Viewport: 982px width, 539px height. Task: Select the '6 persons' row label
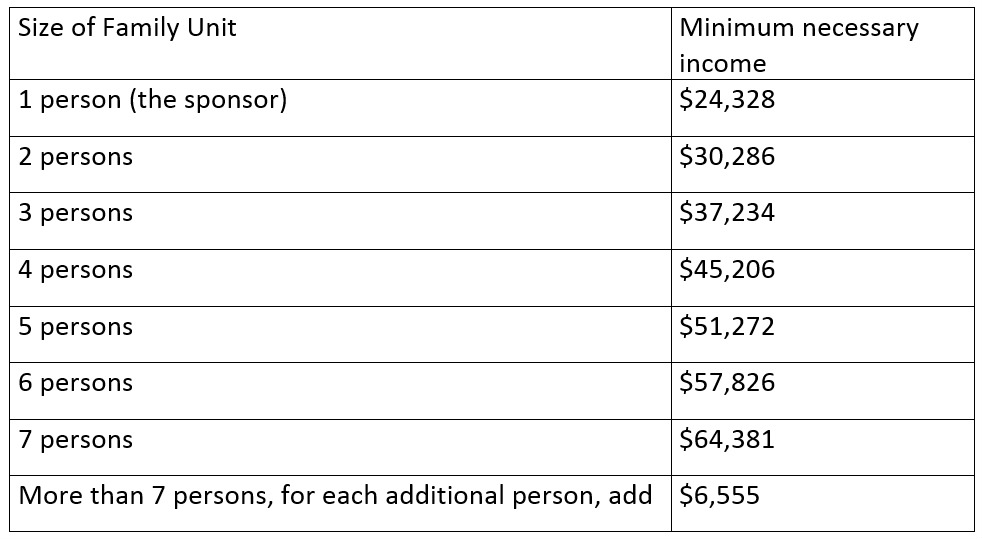click(x=76, y=383)
